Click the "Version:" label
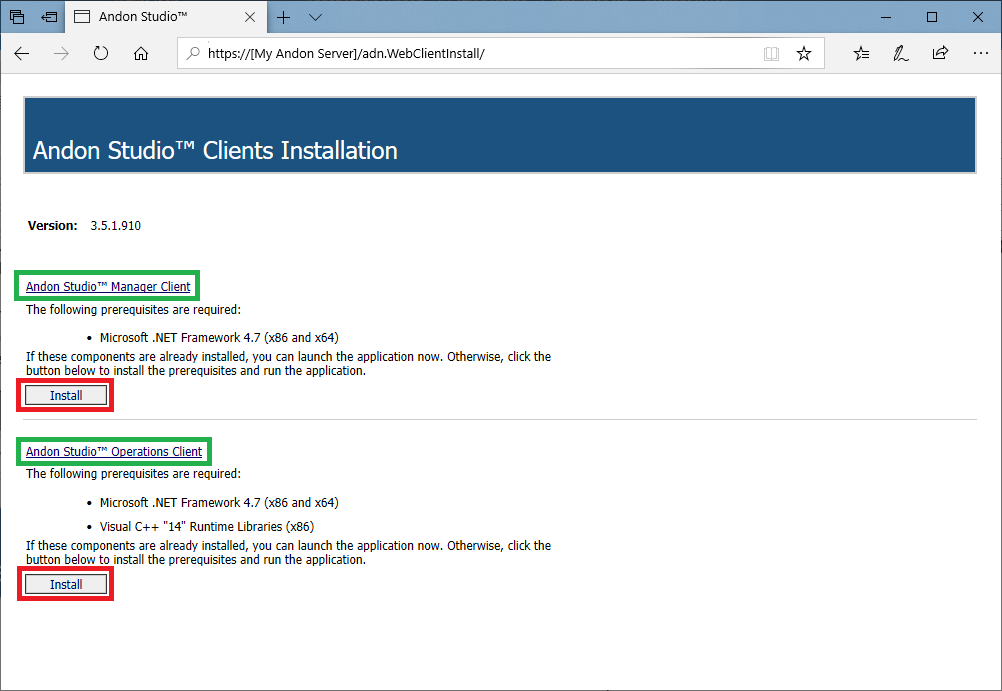Image resolution: width=1002 pixels, height=691 pixels. (52, 226)
